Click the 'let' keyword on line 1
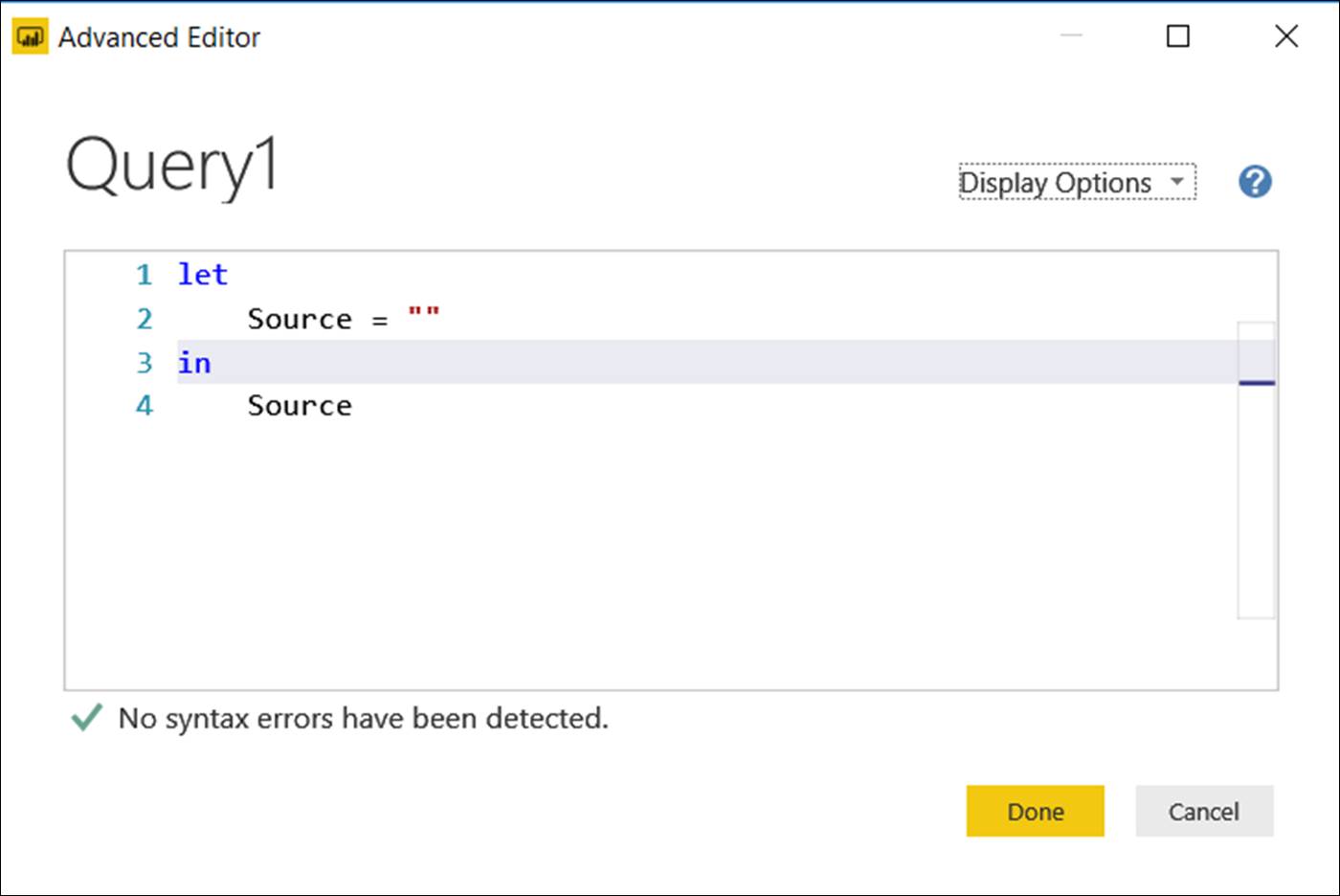The height and width of the screenshot is (896, 1340). tap(202, 275)
